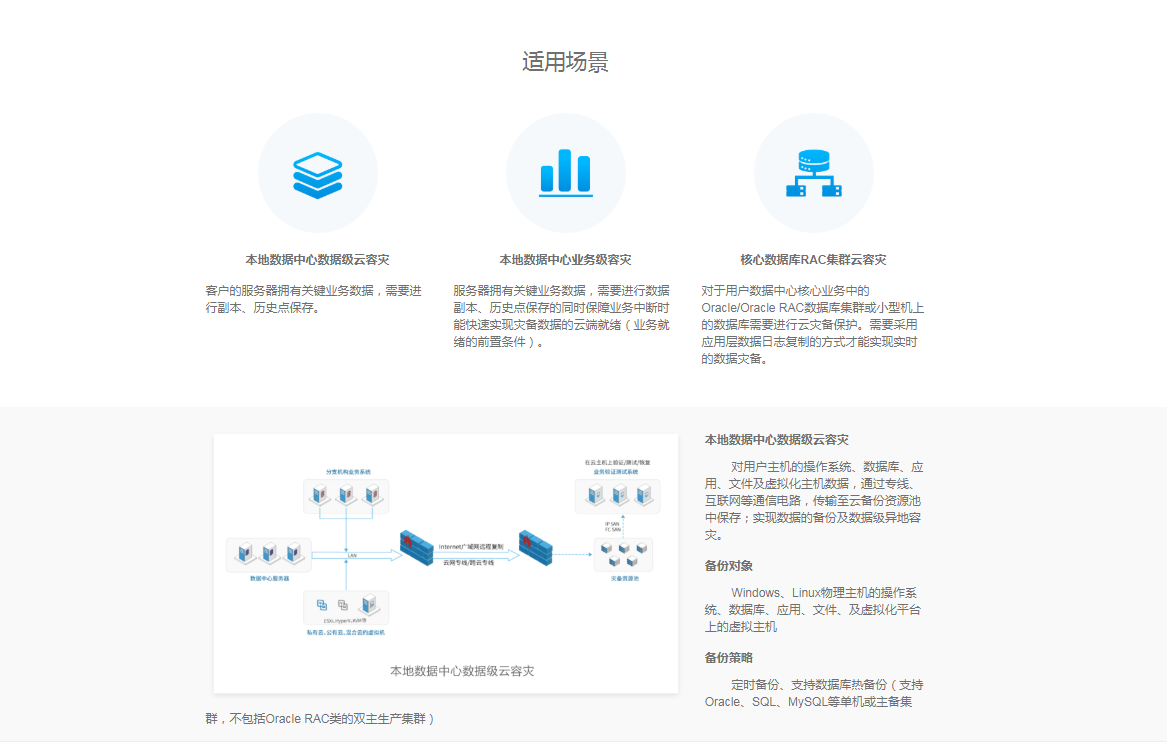
Task: Click the 灾备资源池 storage cubes icon
Action: (624, 553)
